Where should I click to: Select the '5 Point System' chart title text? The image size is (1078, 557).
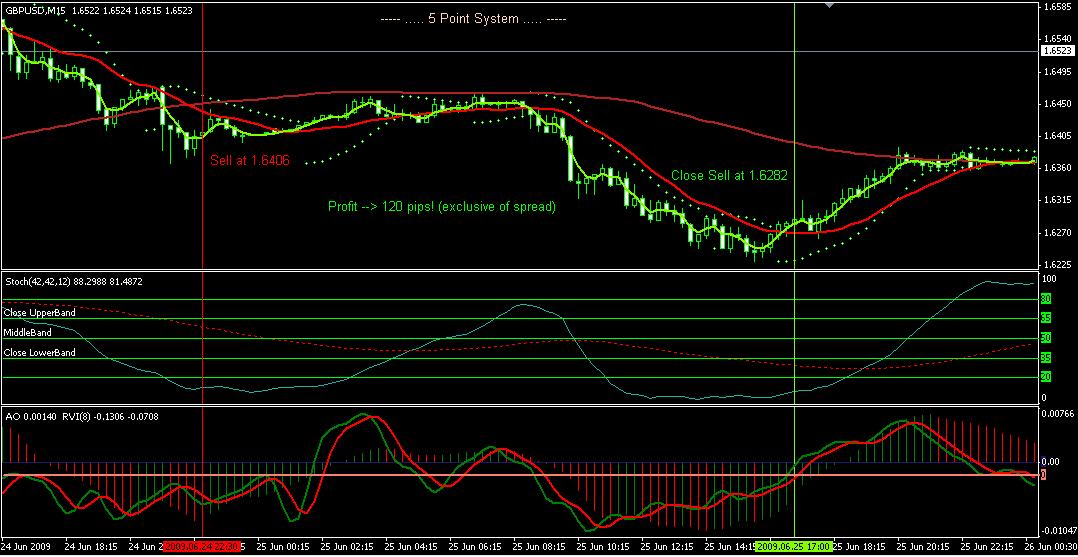(473, 19)
